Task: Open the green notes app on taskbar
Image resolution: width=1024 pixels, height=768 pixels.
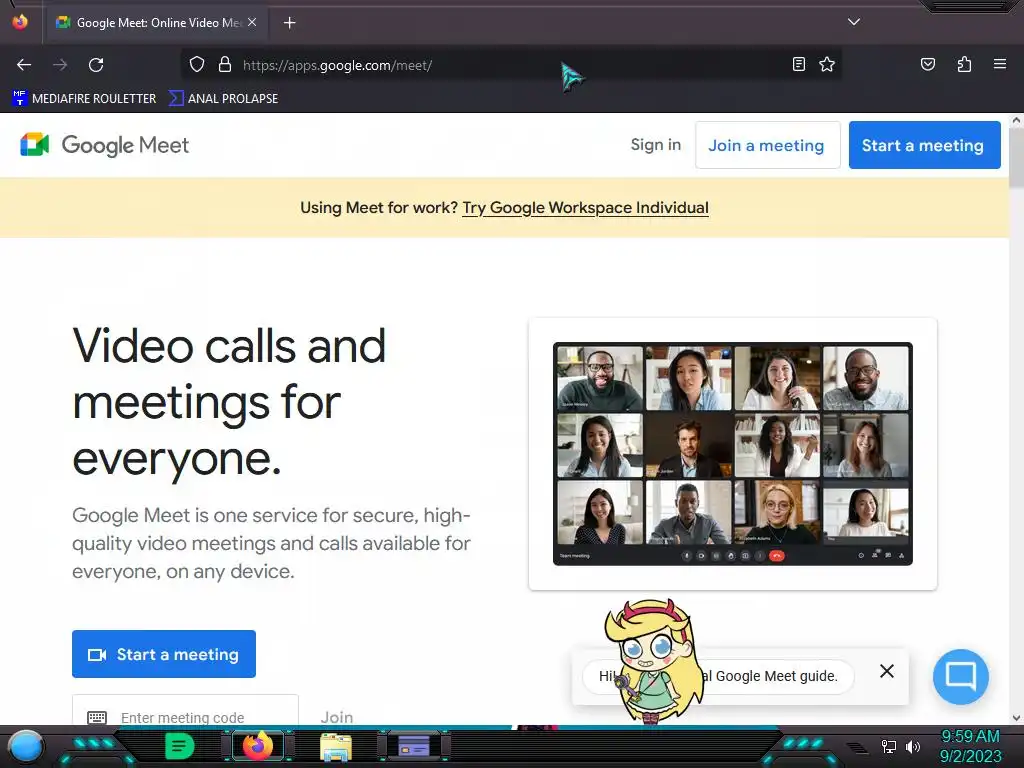Action: pyautogui.click(x=179, y=746)
